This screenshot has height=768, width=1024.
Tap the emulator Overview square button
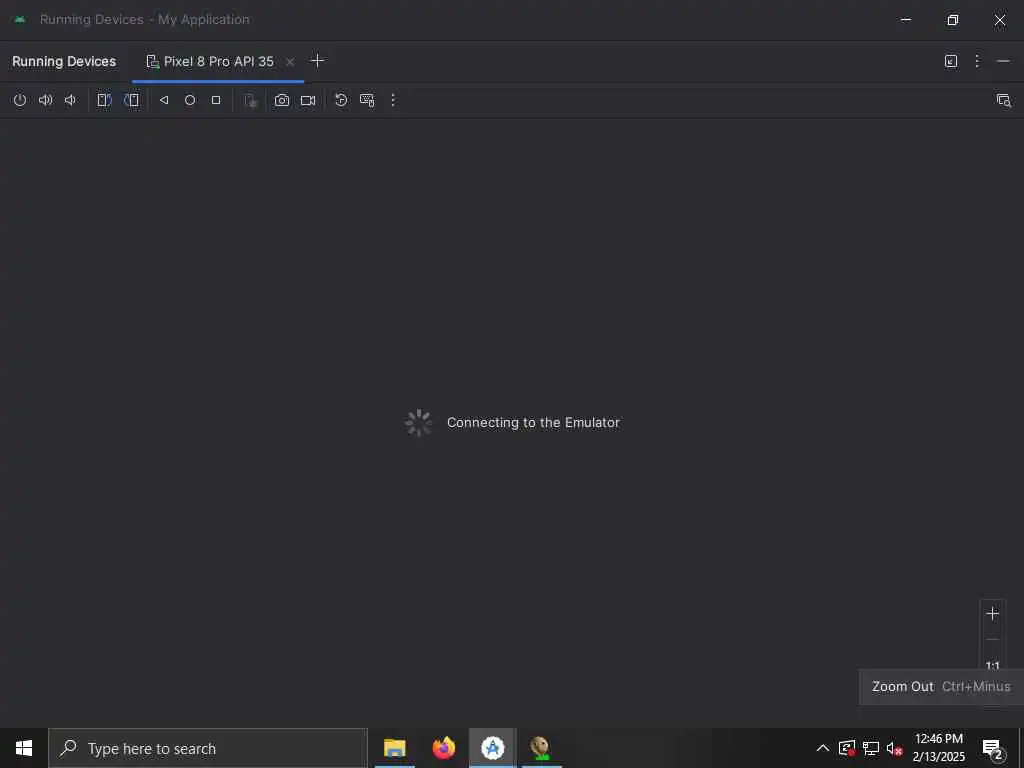point(216,100)
